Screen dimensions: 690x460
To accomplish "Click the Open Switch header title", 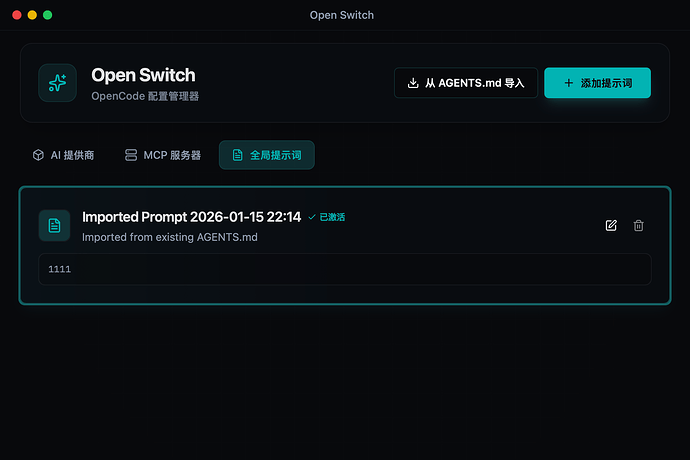I will (x=143, y=75).
